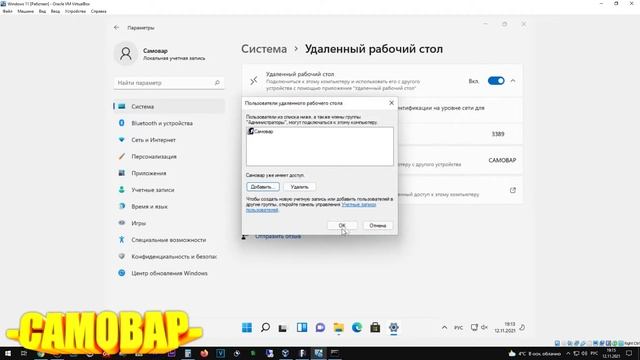
Task: Click the РУС language indicator in guest tray
Action: click(458, 328)
